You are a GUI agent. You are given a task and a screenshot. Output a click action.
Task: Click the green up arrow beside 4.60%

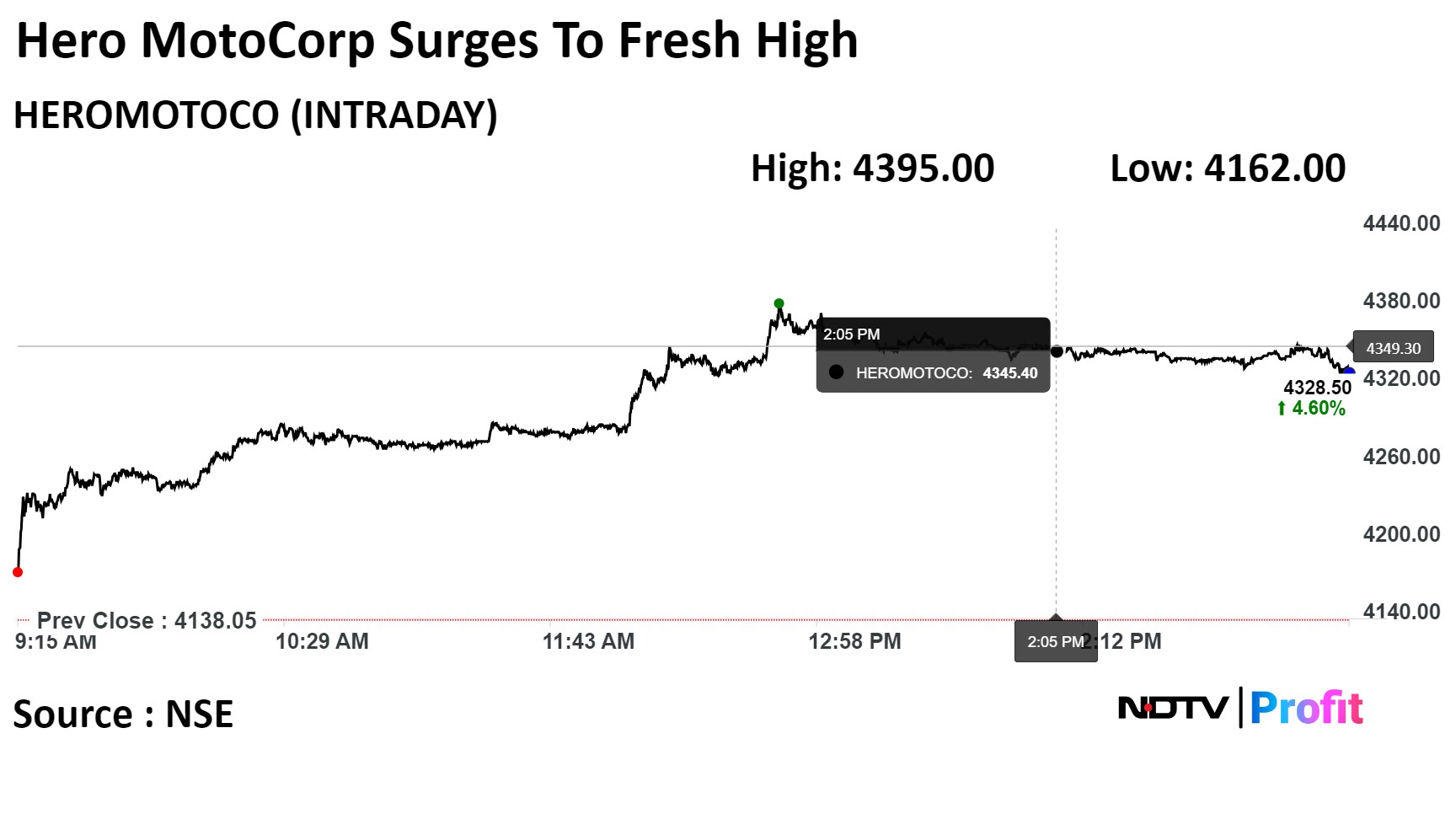click(x=1282, y=409)
